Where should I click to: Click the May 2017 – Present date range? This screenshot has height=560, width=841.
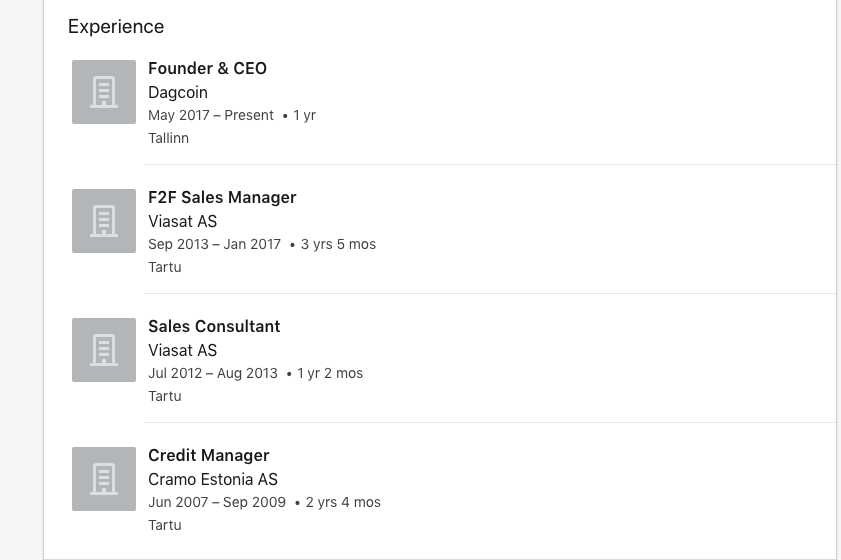pos(211,115)
